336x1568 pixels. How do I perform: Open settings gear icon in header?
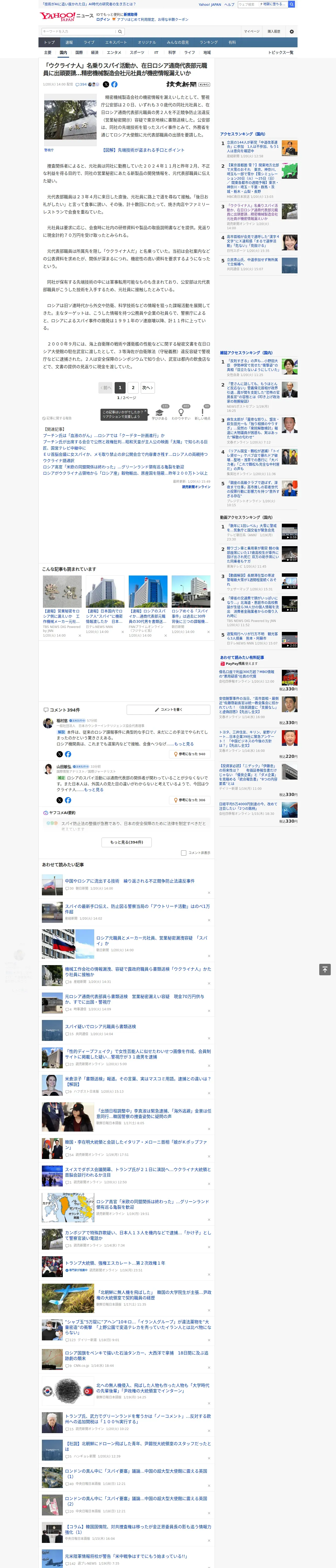pos(292,32)
